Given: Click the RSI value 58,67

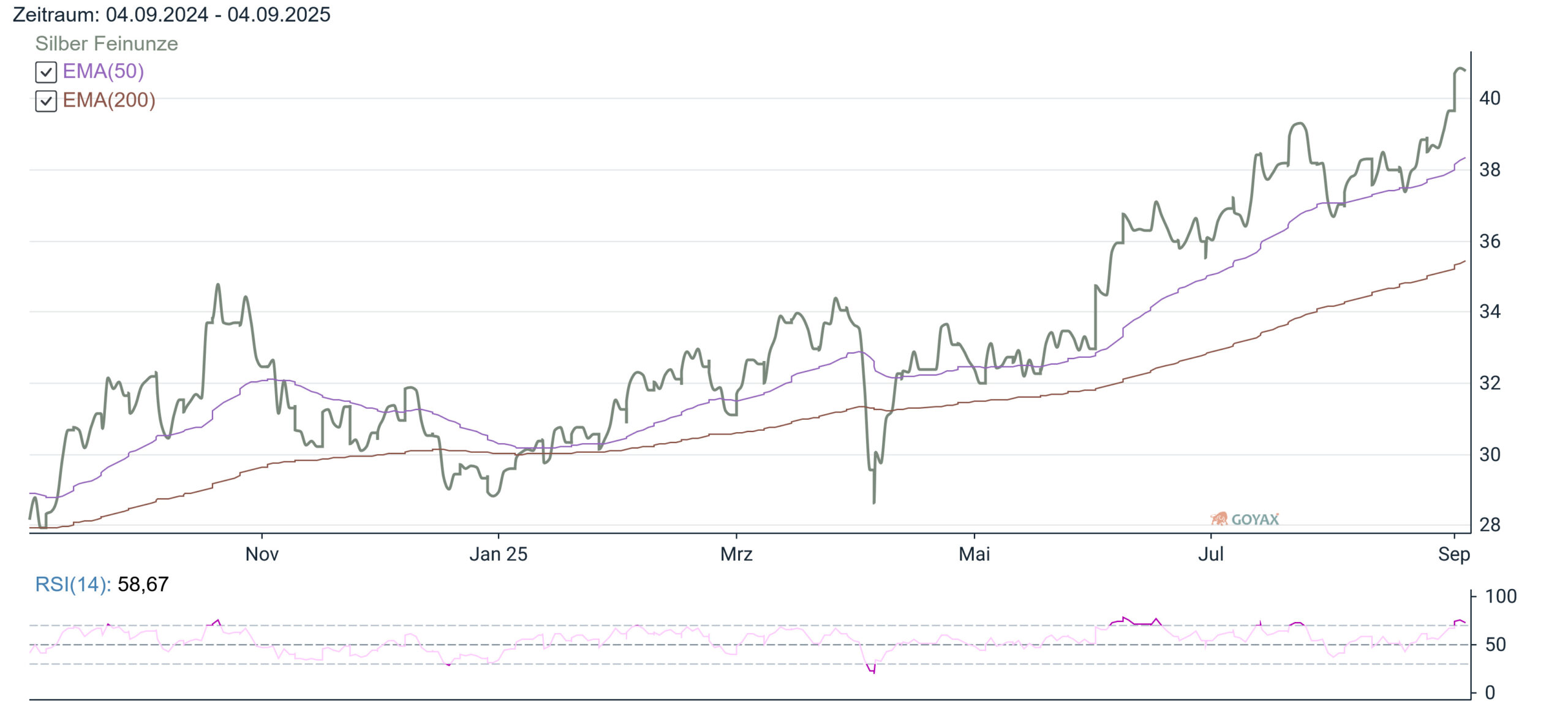Looking at the screenshot, I should 143,585.
